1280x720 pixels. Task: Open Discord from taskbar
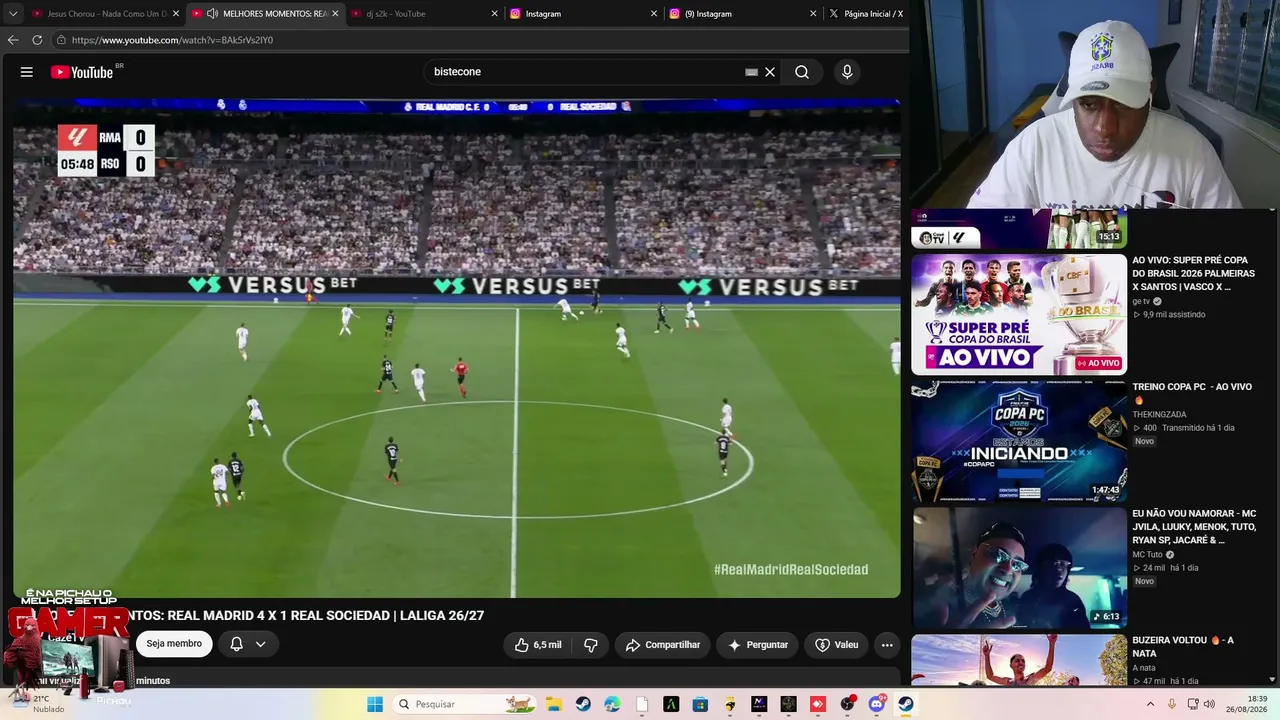877,704
